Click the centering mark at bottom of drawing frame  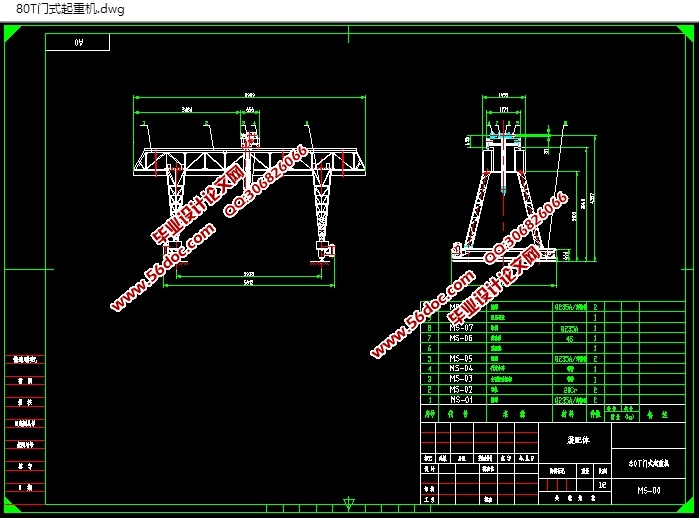click(349, 501)
